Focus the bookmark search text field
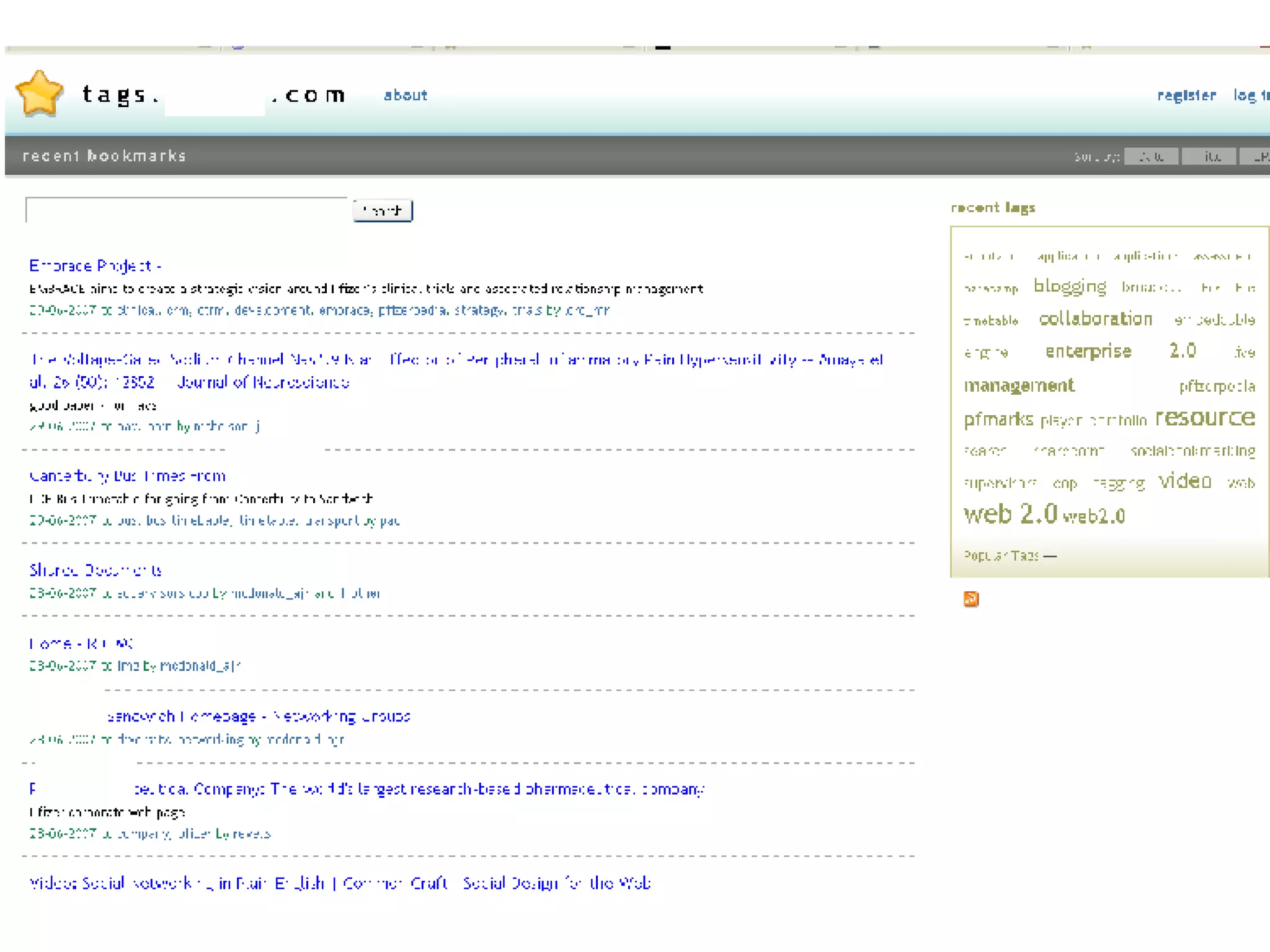 pos(186,210)
